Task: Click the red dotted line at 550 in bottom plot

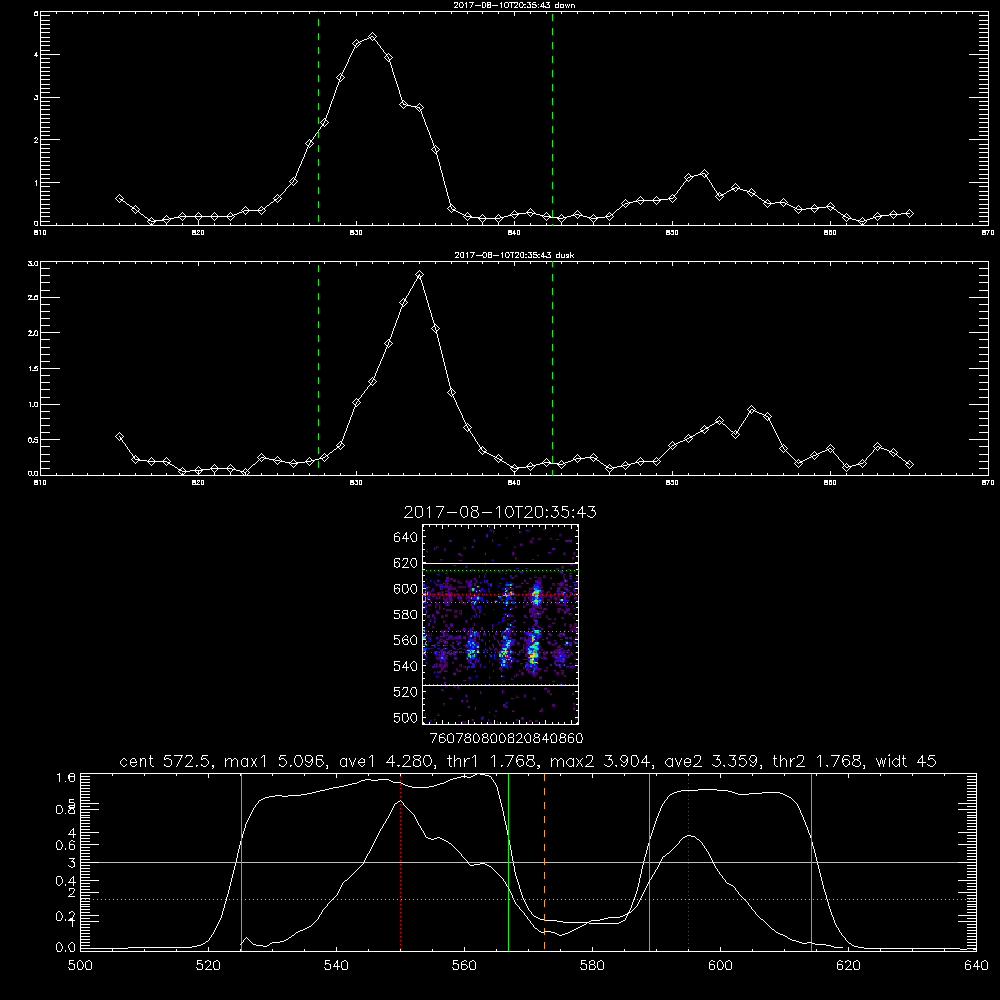Action: coord(401,862)
